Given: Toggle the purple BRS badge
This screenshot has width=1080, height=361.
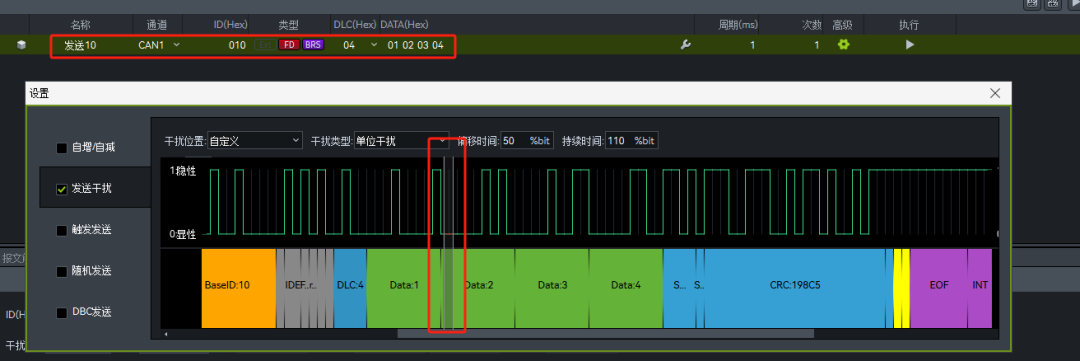Looking at the screenshot, I should [x=313, y=45].
